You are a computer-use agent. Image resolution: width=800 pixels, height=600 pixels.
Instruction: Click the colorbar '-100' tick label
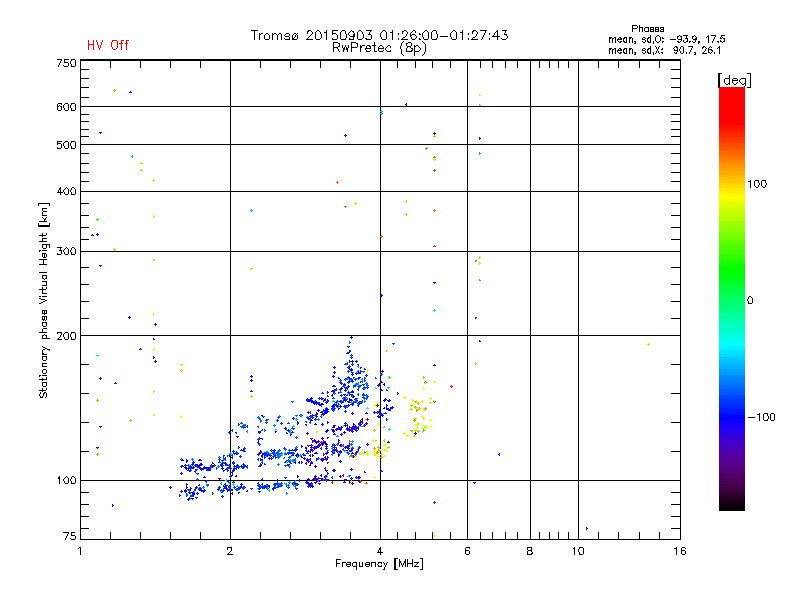pos(762,417)
